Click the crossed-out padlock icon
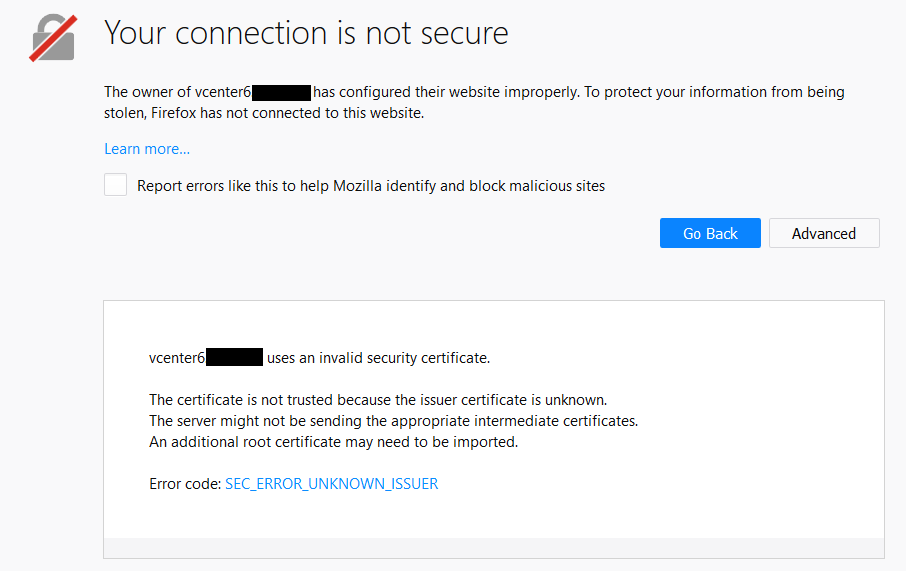This screenshot has width=906, height=571. [53, 38]
